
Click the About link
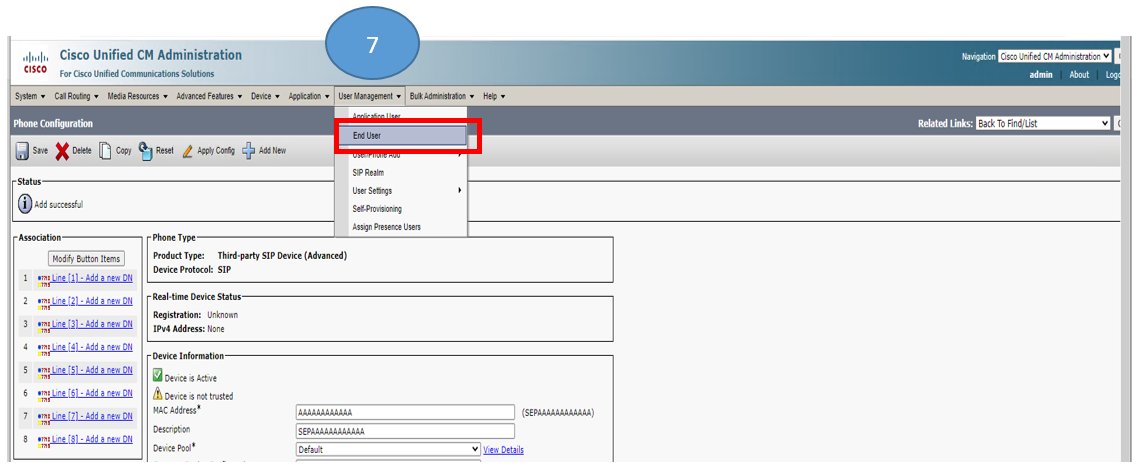coord(1079,75)
